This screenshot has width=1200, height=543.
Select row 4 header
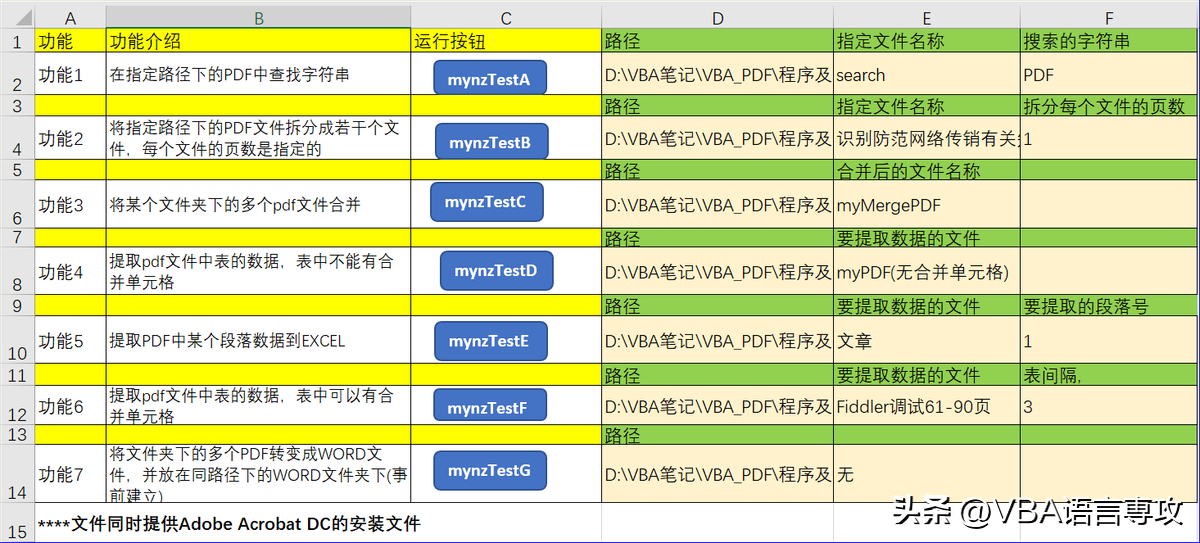(x=17, y=138)
